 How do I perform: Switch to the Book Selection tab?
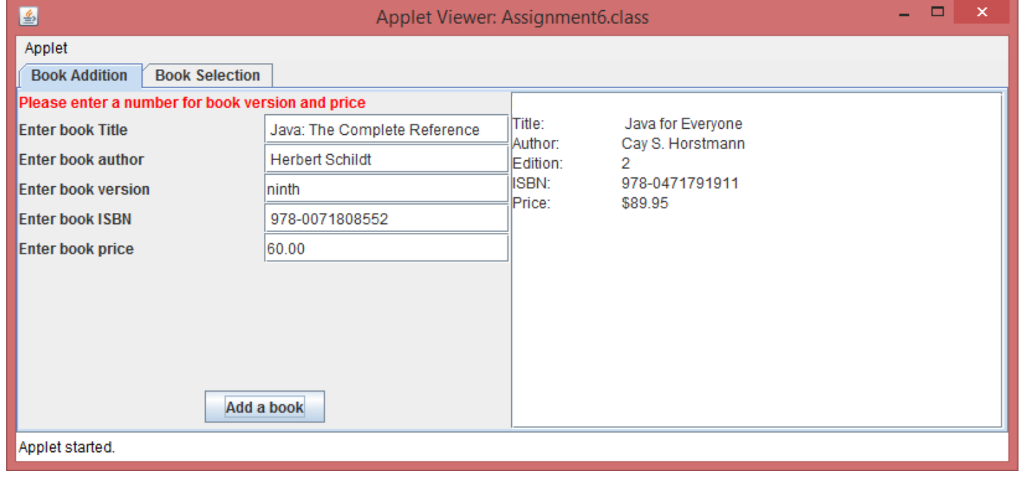[x=208, y=76]
